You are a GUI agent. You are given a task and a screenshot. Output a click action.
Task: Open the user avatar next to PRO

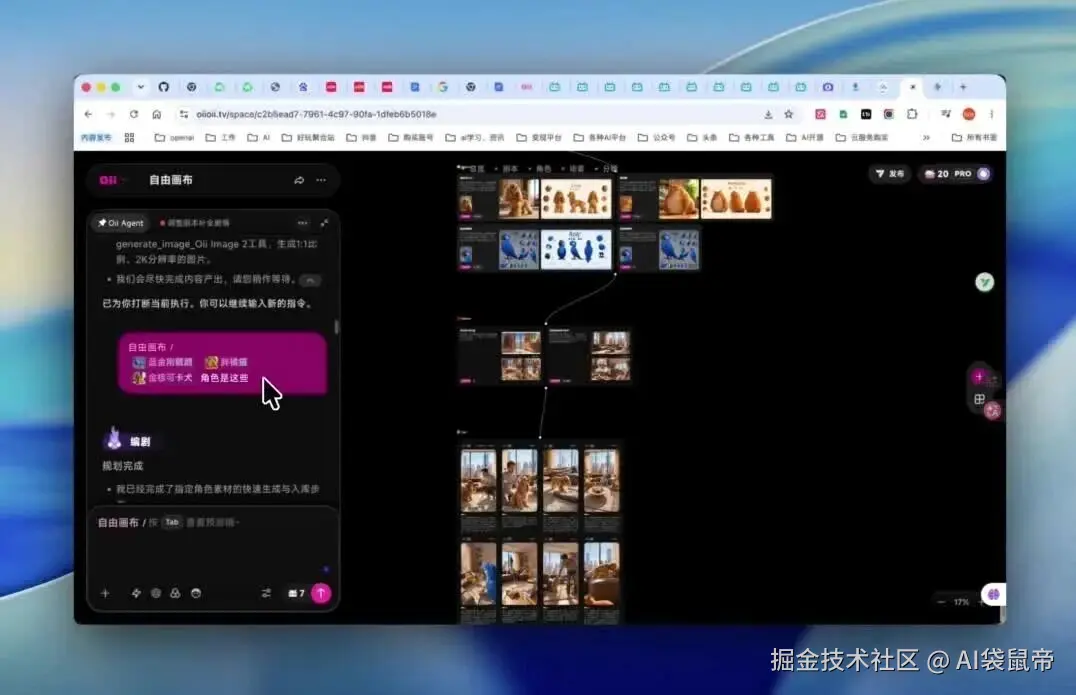click(x=983, y=174)
